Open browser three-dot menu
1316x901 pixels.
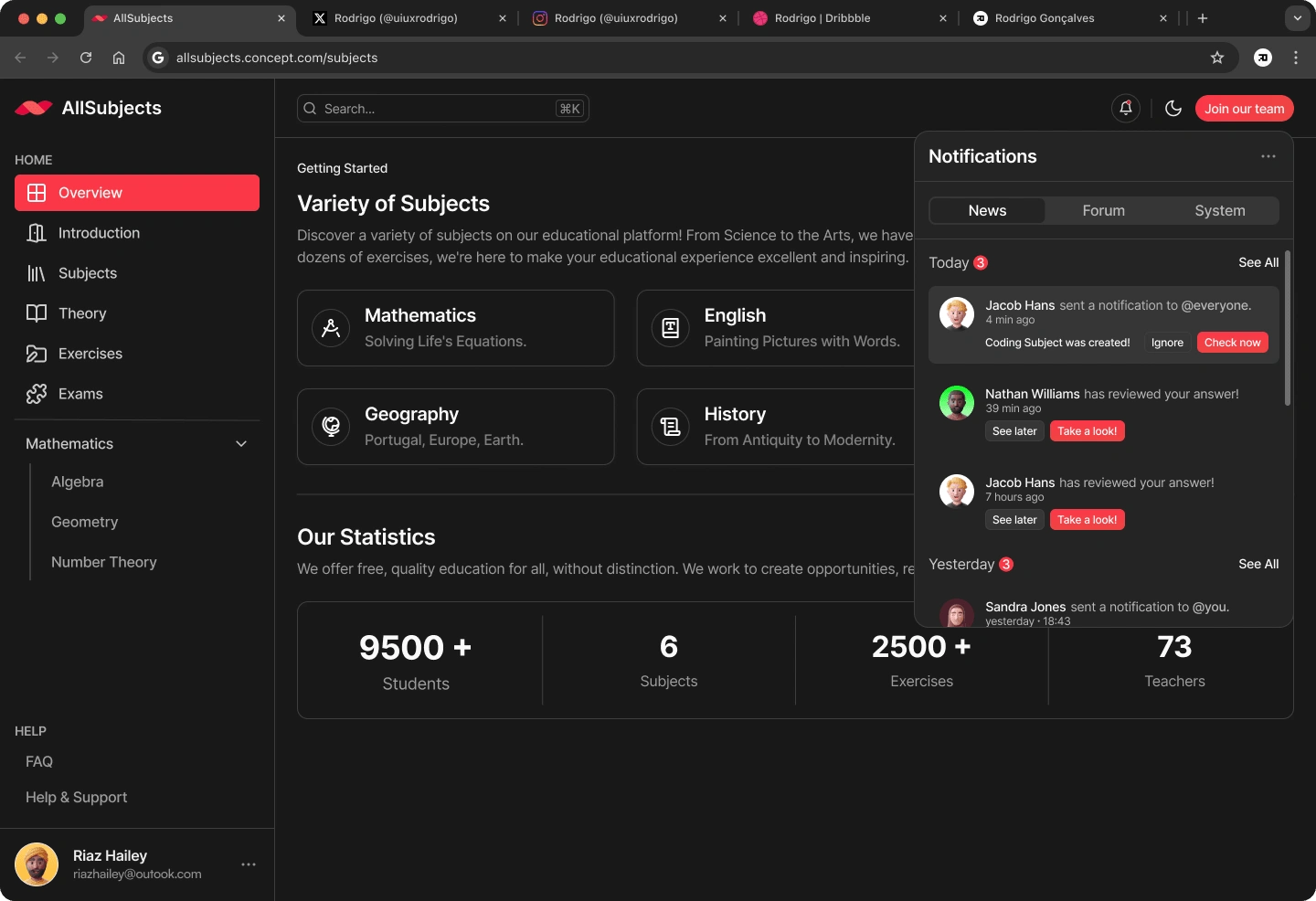tap(1296, 58)
